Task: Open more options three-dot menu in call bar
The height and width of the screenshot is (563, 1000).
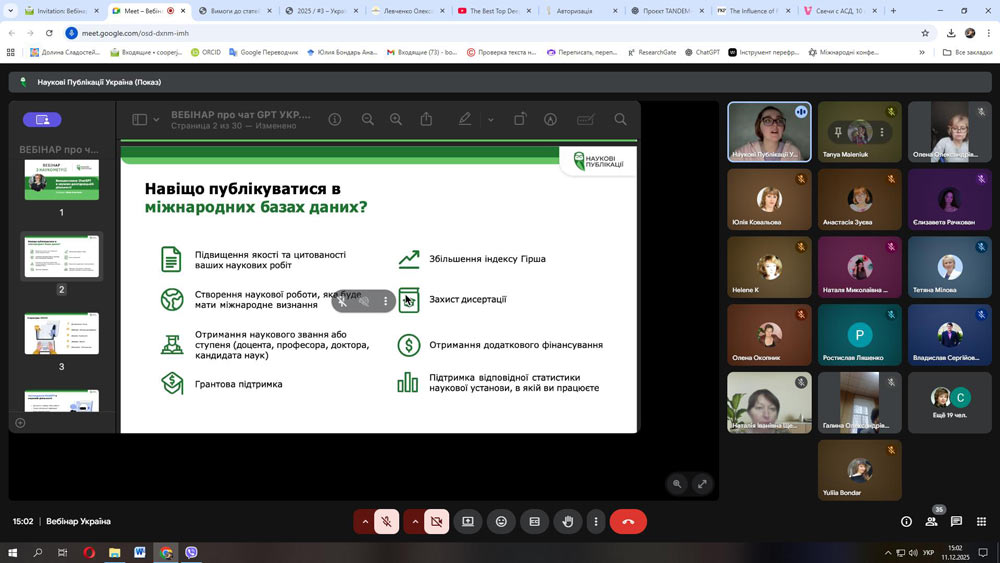Action: click(596, 521)
